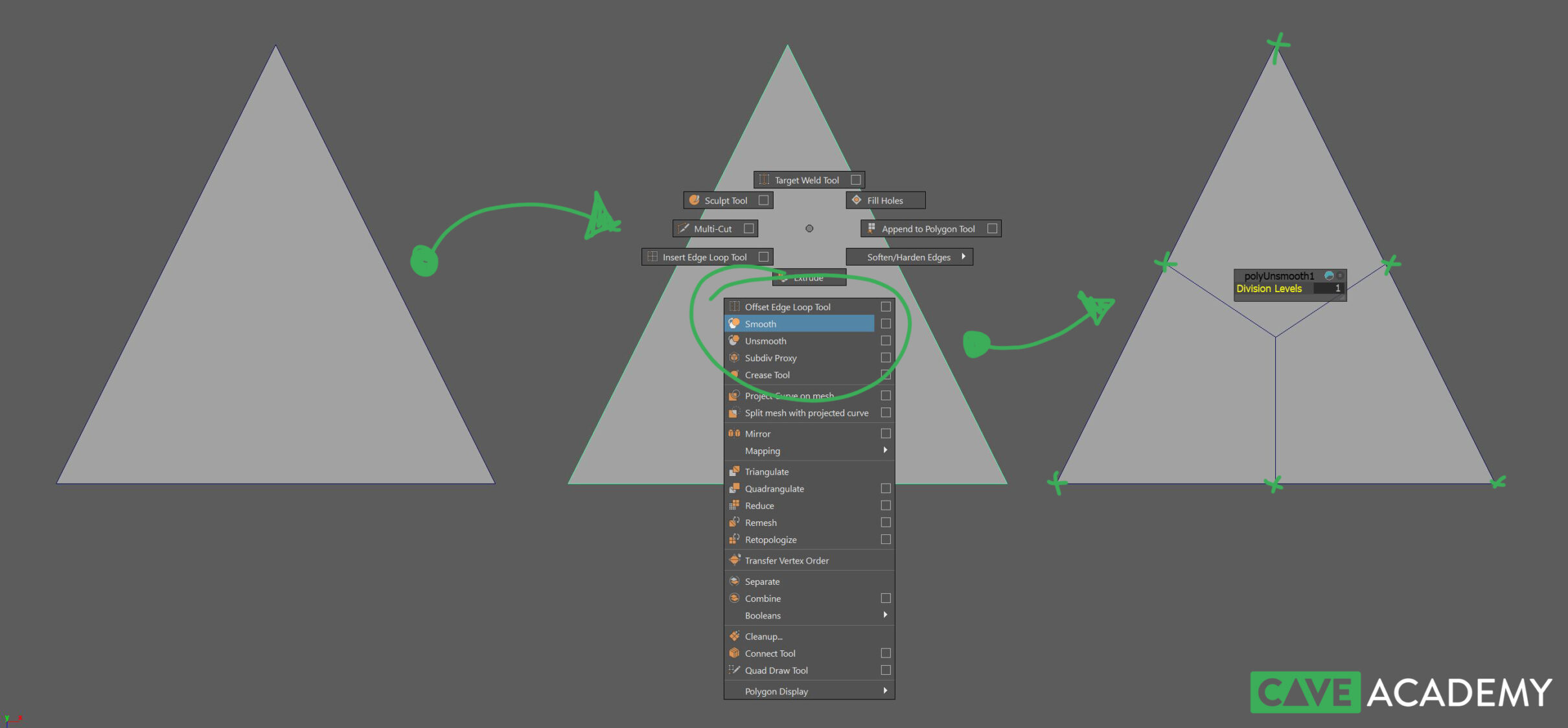The image size is (1568, 728).
Task: Click the polyUnsmooth1 node header
Action: click(1279, 275)
